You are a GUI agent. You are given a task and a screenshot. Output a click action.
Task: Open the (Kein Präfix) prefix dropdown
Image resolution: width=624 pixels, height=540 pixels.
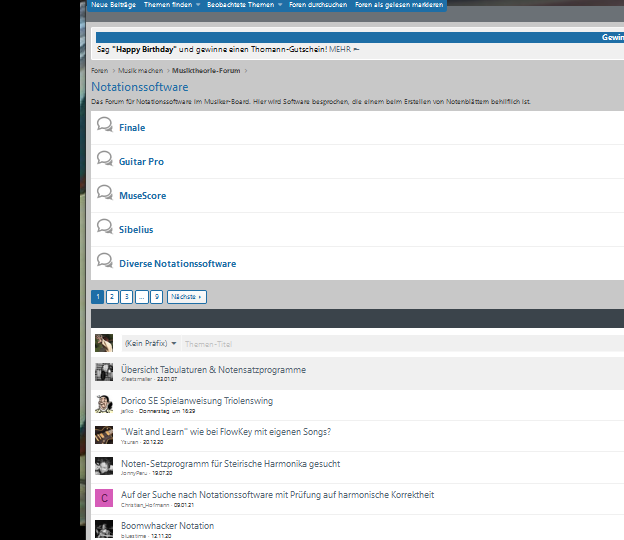point(150,343)
